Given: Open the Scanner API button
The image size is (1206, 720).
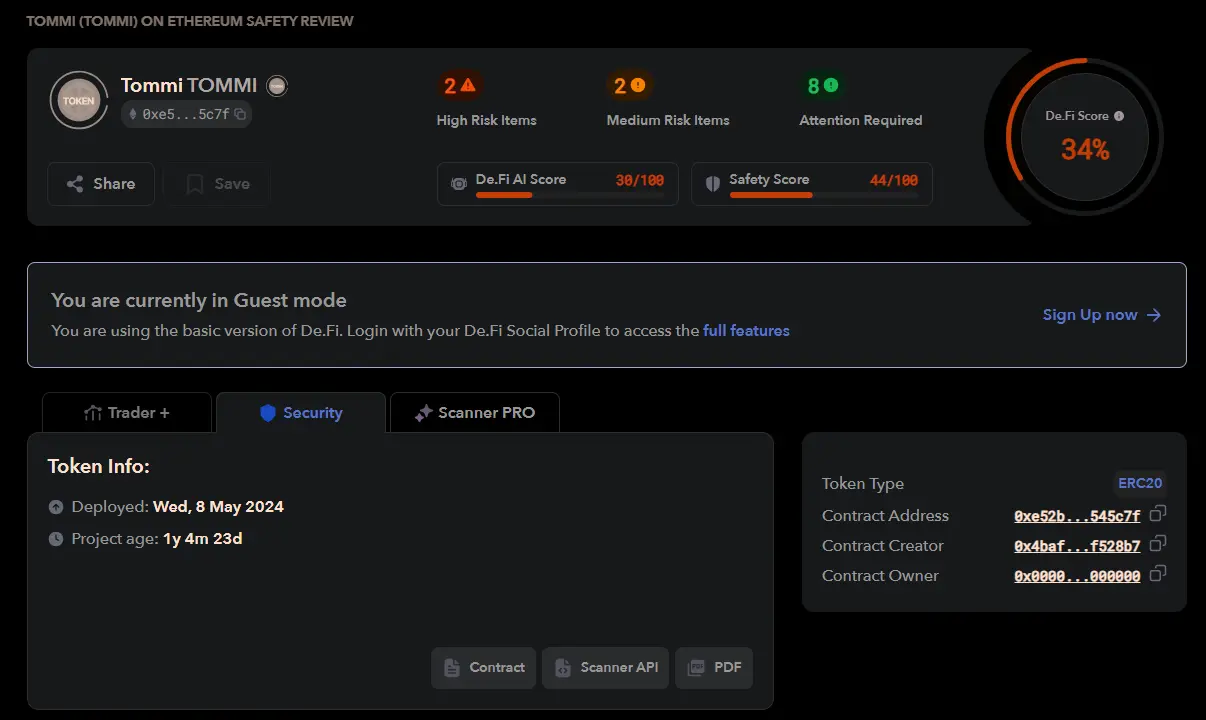Looking at the screenshot, I should (606, 668).
